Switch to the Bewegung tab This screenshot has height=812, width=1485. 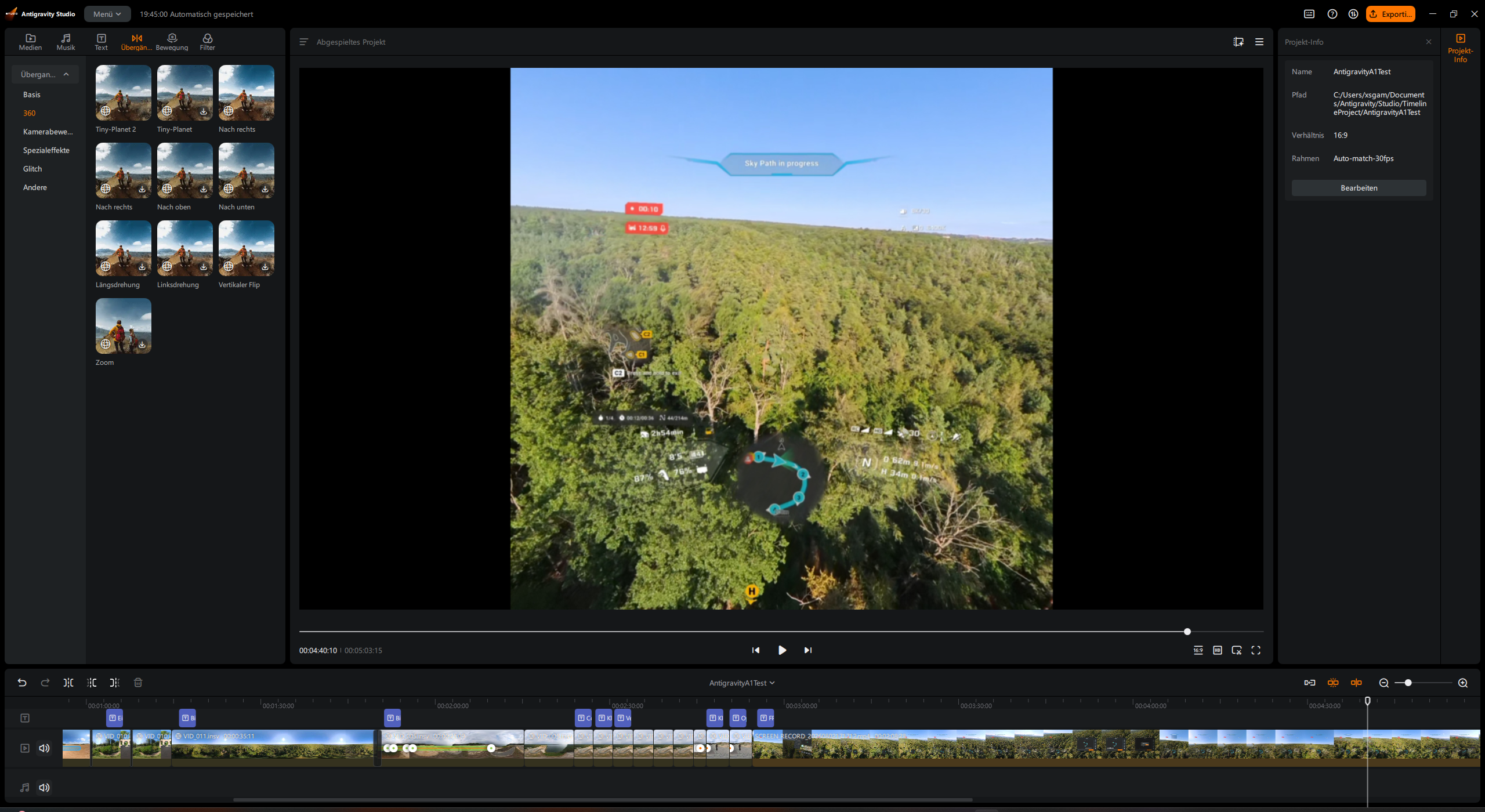pos(172,42)
